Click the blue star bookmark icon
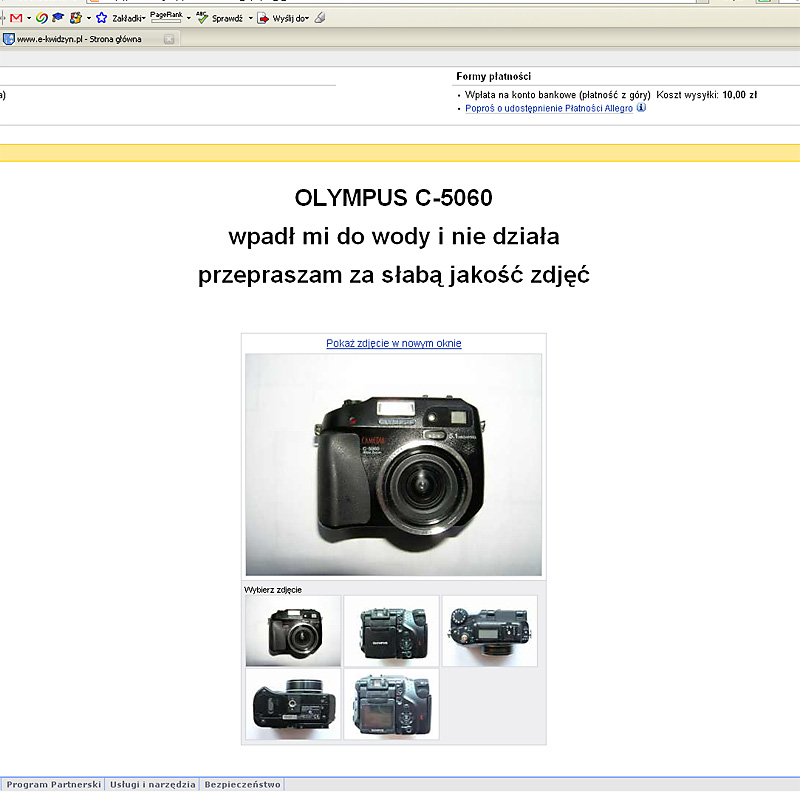 point(101,18)
